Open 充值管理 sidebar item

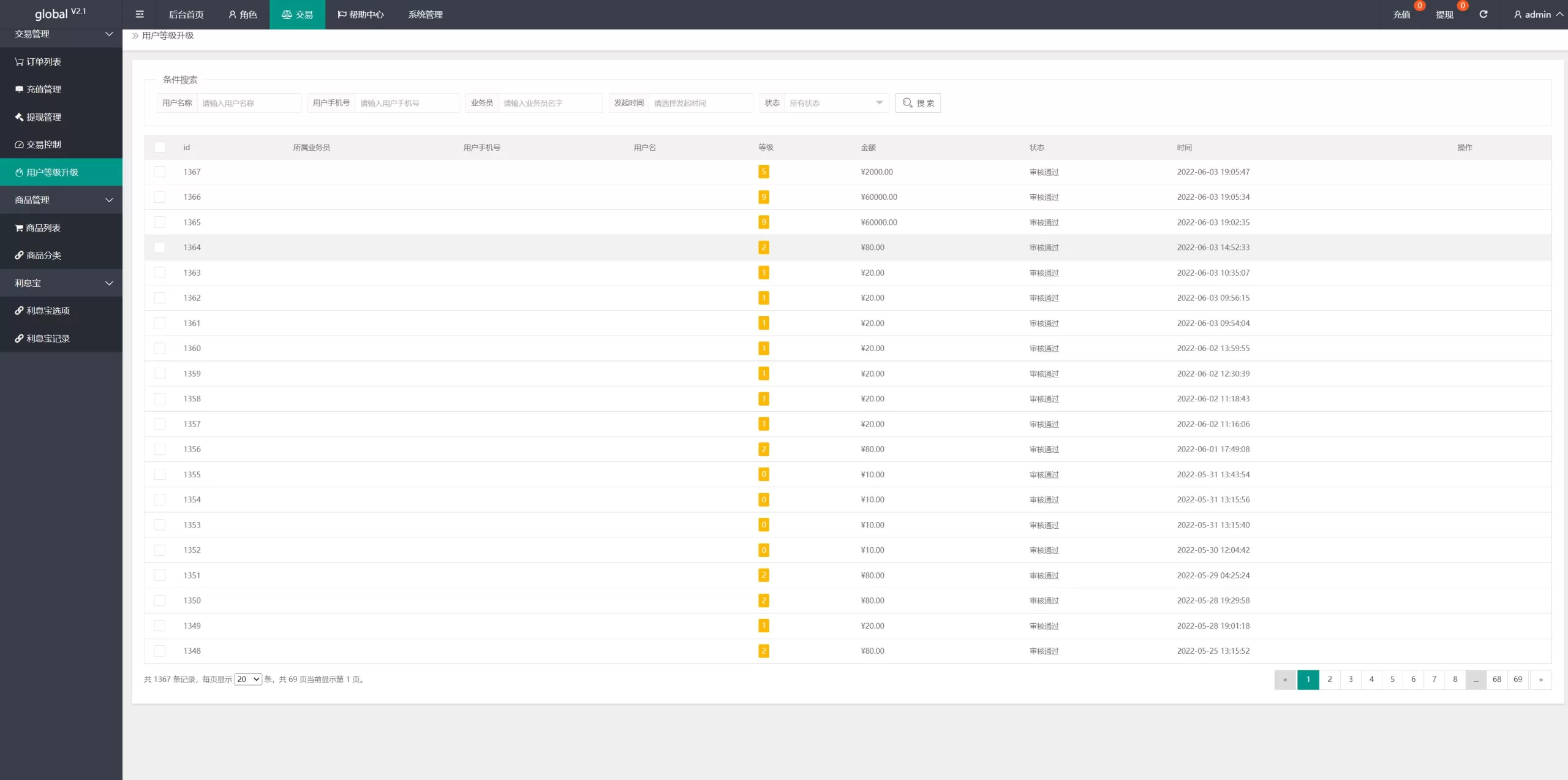tap(38, 89)
